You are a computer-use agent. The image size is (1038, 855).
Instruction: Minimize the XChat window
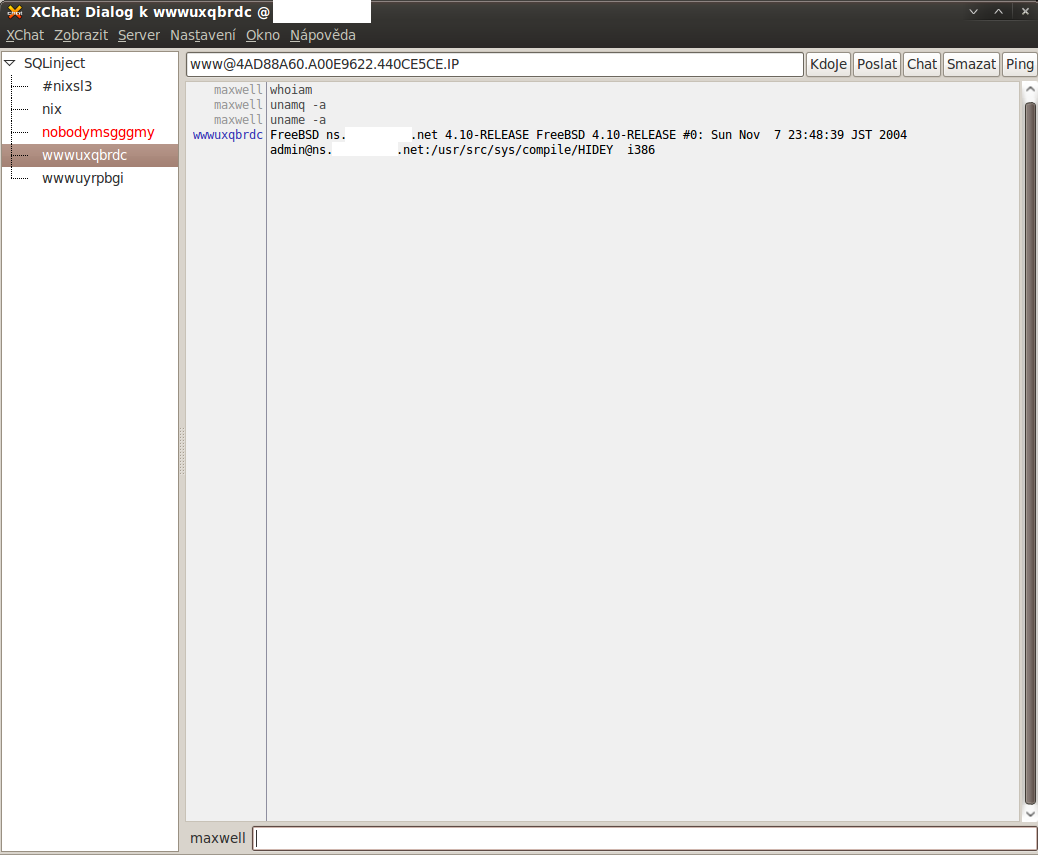click(x=973, y=12)
